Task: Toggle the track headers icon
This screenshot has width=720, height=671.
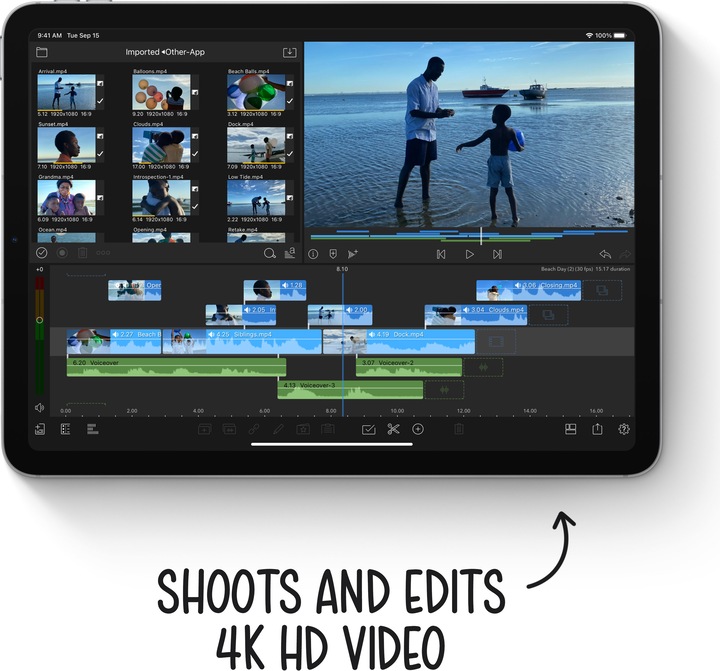Action: tap(65, 429)
